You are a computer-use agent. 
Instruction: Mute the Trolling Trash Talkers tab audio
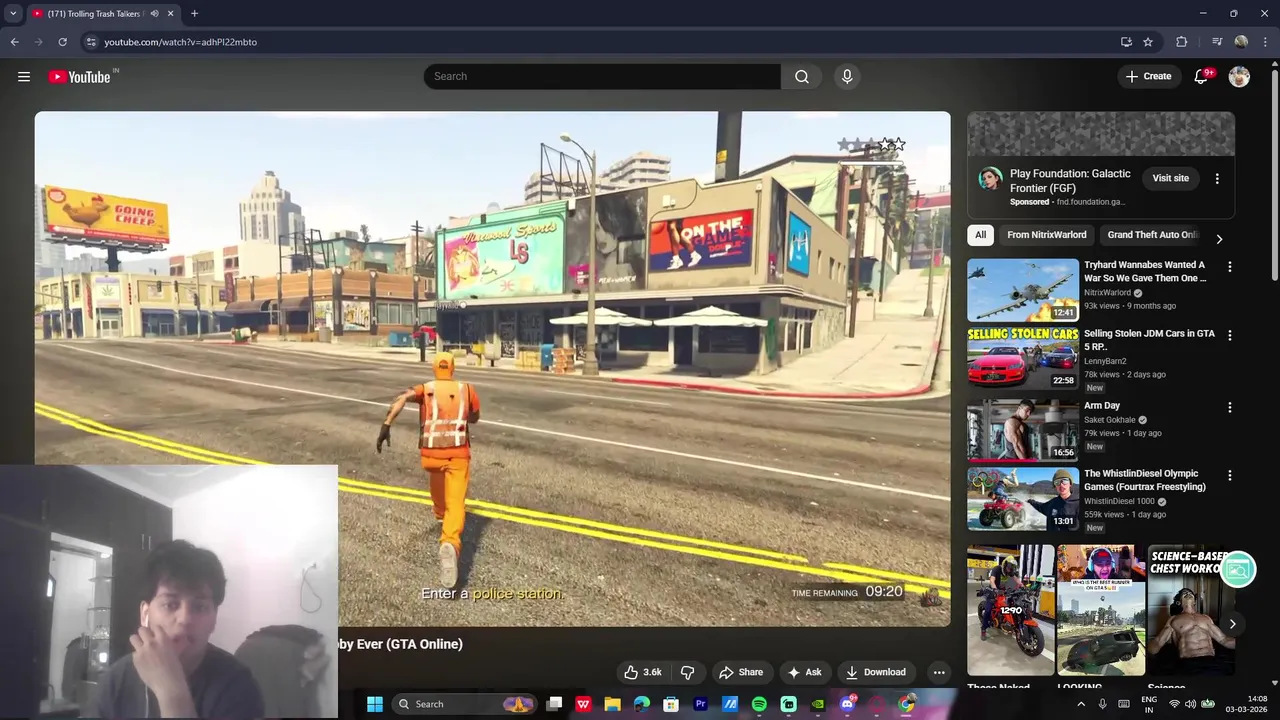(154, 14)
